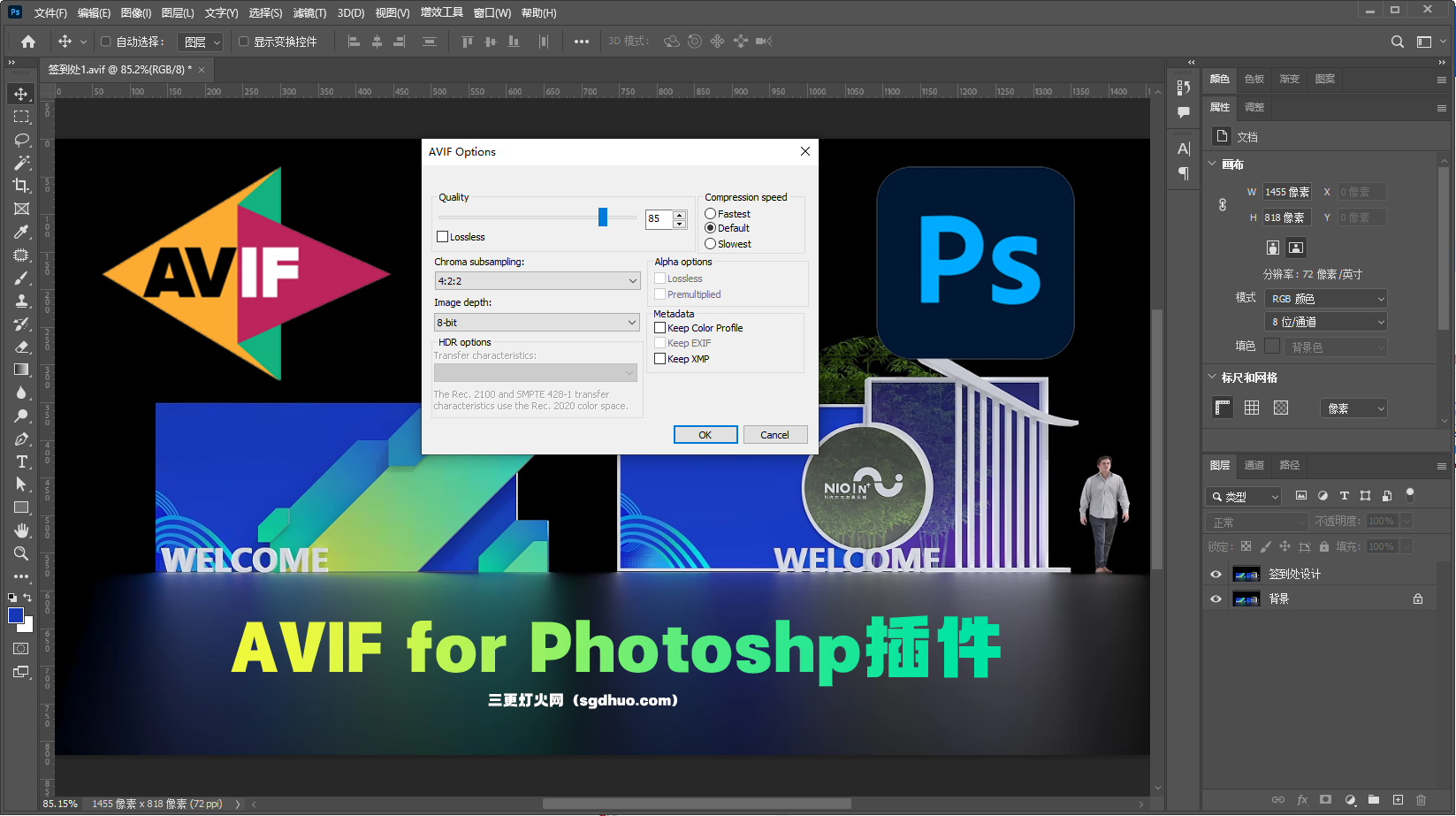Toggle Auto-Select checkbox (自动选择)
Screen dimensions: 1456x816
tap(106, 42)
